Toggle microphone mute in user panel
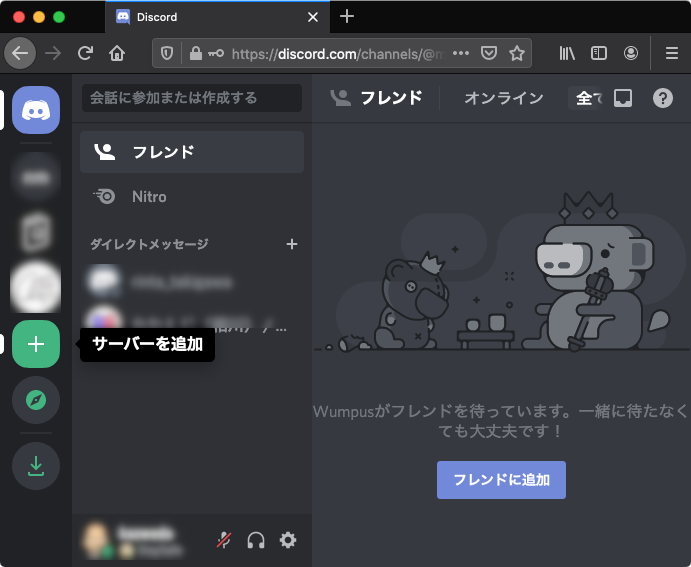The width and height of the screenshot is (691, 567). (x=224, y=540)
